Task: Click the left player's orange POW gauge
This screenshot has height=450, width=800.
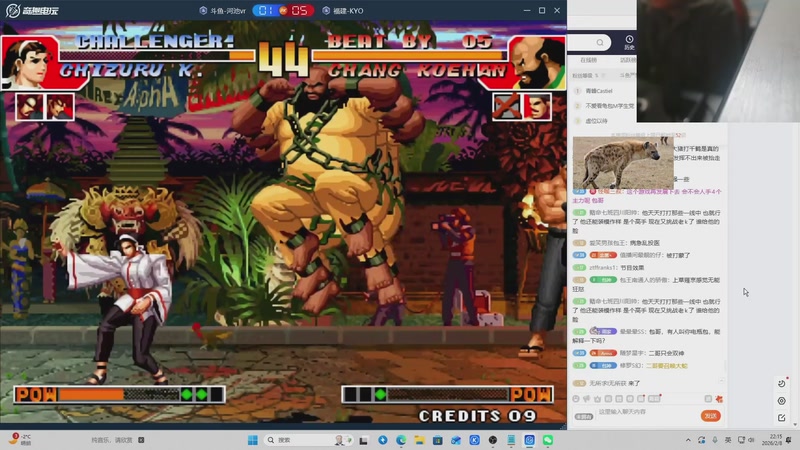Action: tap(119, 394)
